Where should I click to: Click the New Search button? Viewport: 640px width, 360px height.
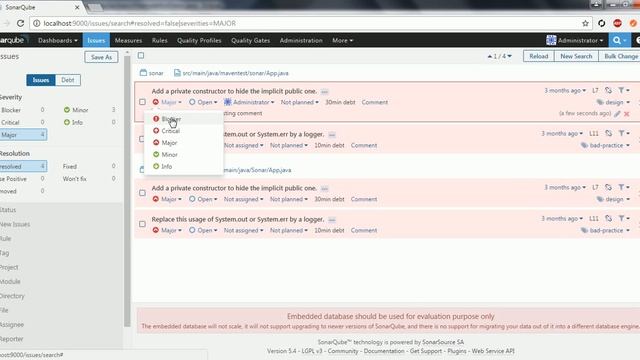(576, 56)
